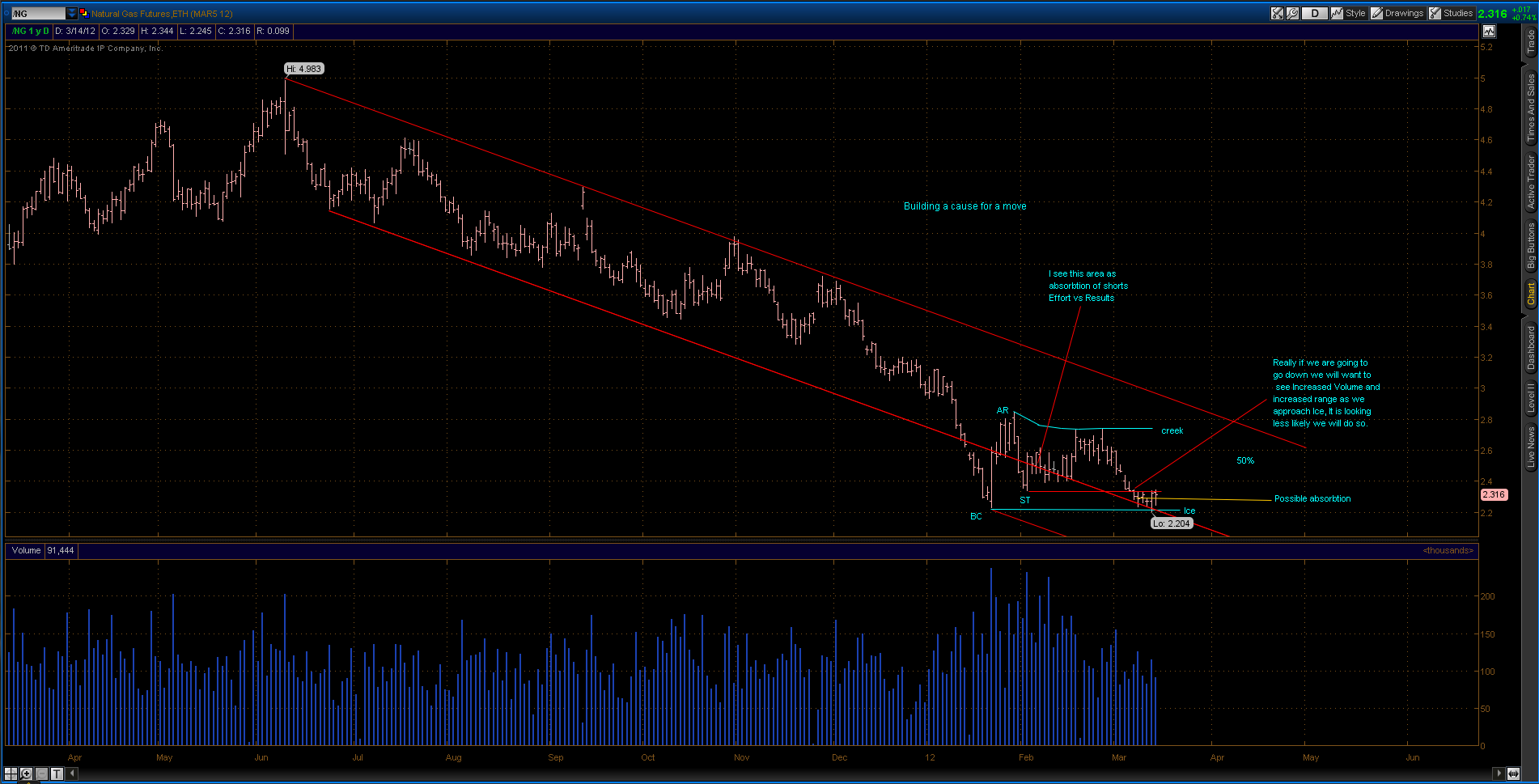The image size is (1539, 784).
Task: Open chart settings with the wrench icon
Action: pyautogui.click(x=1292, y=13)
